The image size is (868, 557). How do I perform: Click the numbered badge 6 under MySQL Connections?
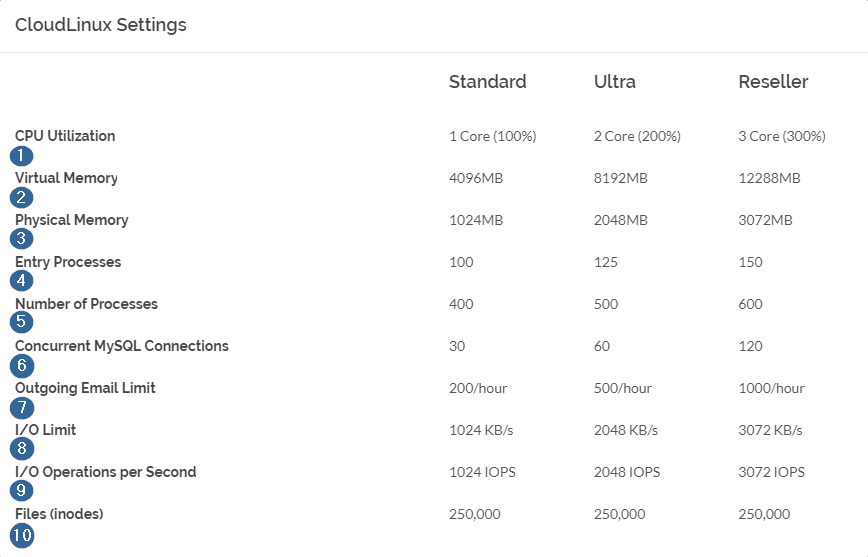pos(22,365)
